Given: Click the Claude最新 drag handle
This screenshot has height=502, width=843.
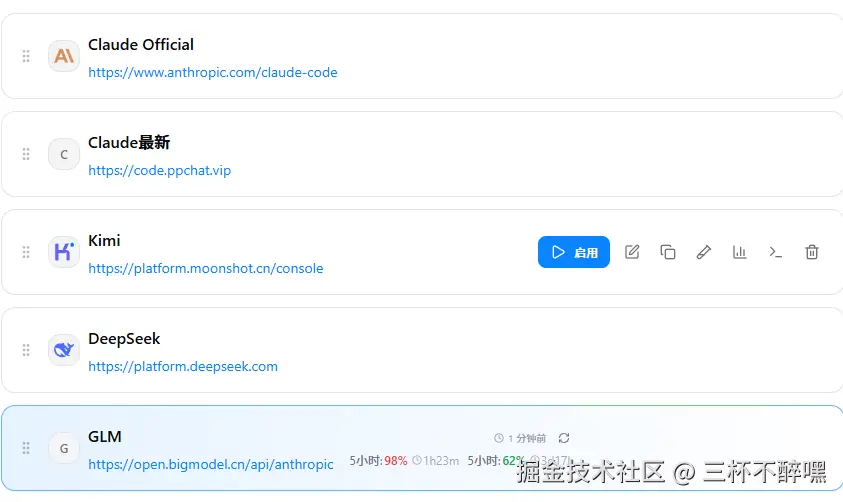Looking at the screenshot, I should pyautogui.click(x=26, y=154).
